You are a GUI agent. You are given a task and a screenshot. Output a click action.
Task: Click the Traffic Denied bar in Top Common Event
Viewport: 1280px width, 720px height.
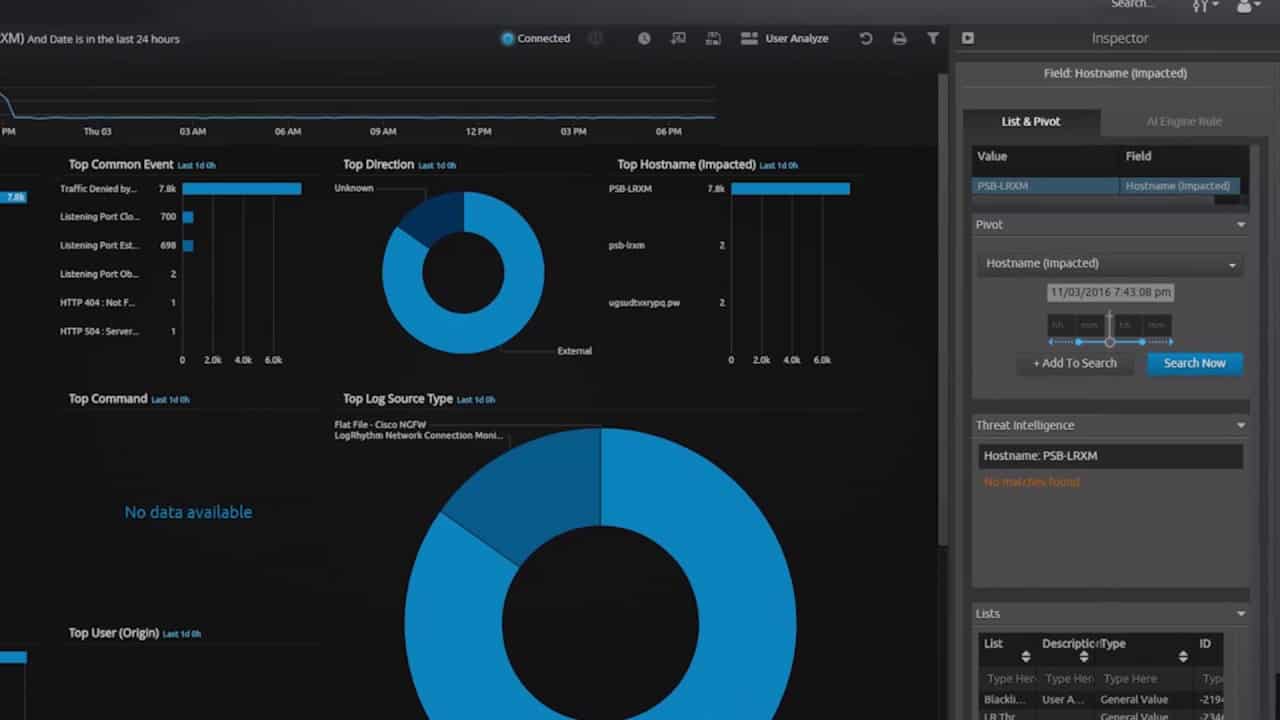coord(241,189)
